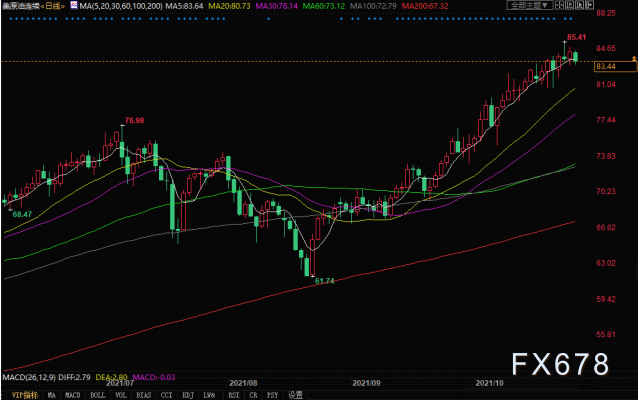Open the 全部主题 dropdown
Viewport: 640px width, 400px height.
[x=530, y=5]
